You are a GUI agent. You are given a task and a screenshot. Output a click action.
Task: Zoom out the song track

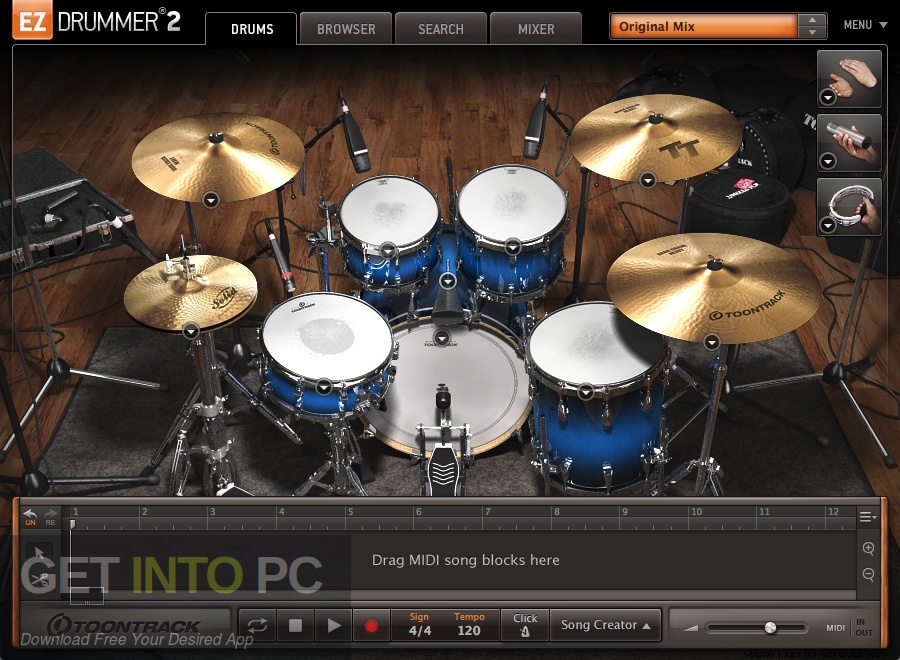pos(868,574)
